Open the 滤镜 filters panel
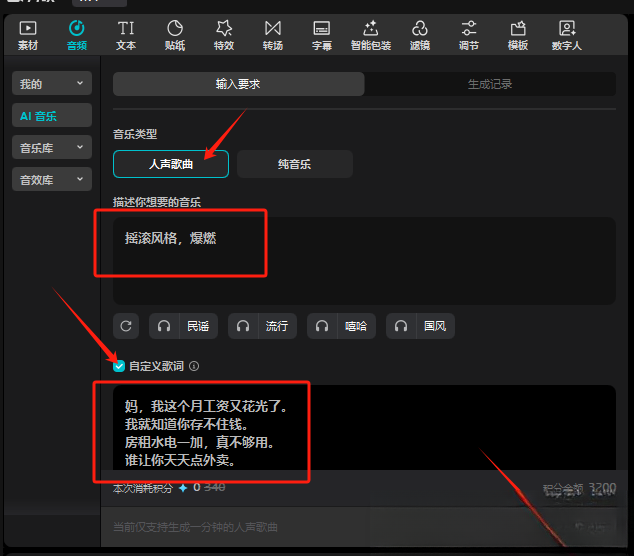 click(x=420, y=36)
